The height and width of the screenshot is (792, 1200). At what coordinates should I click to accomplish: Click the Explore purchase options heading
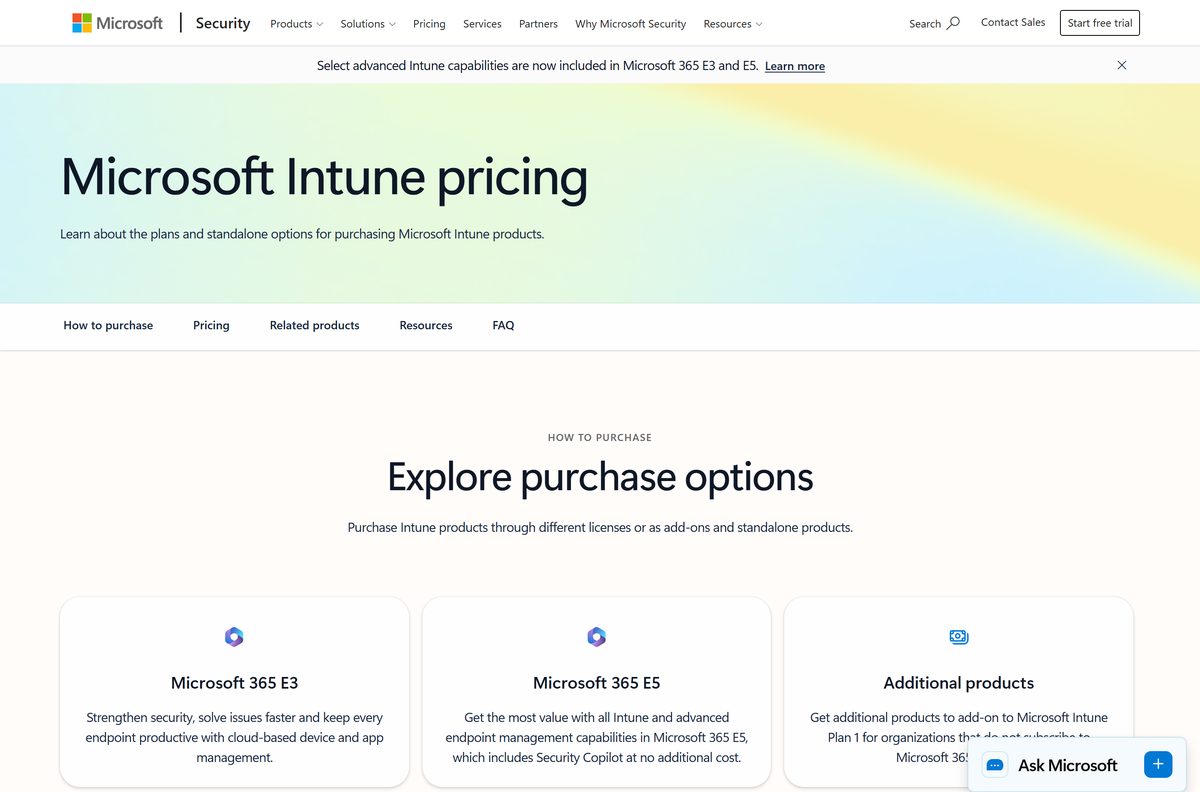600,477
